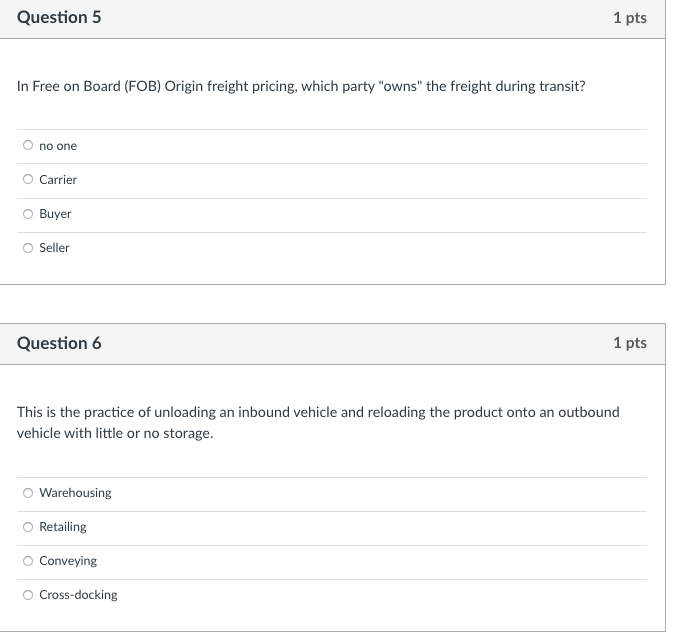Select the Warehousing radio option

28,493
